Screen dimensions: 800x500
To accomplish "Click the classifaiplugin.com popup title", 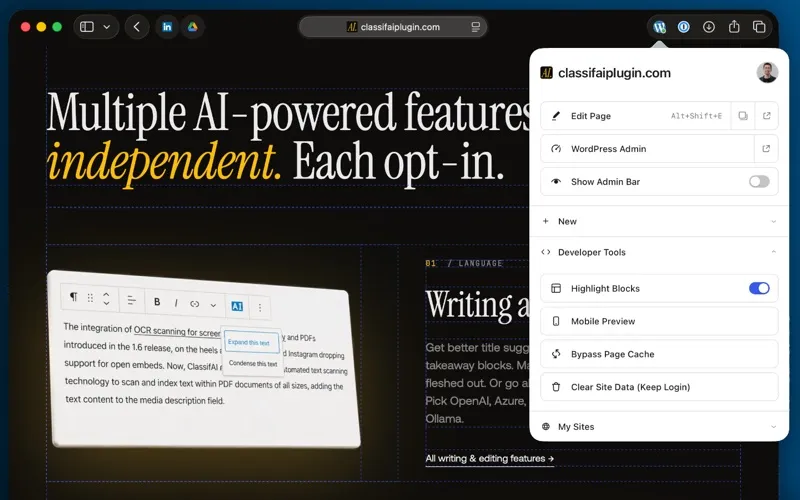I will 614,73.
